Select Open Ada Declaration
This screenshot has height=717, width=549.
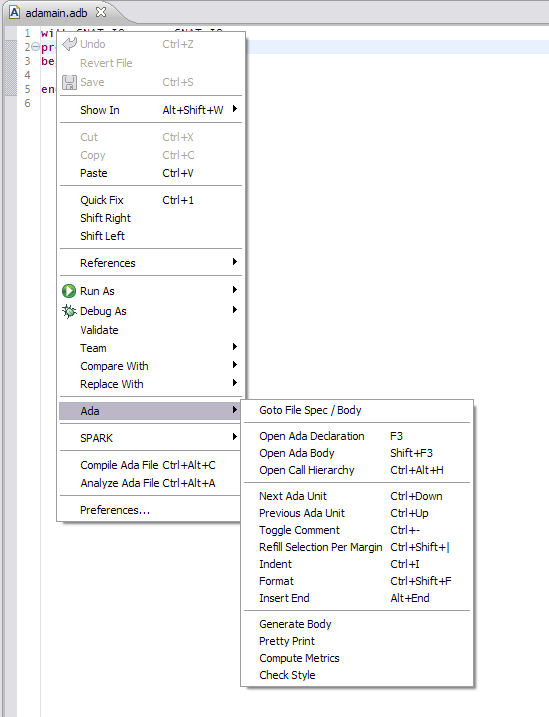tap(357, 436)
